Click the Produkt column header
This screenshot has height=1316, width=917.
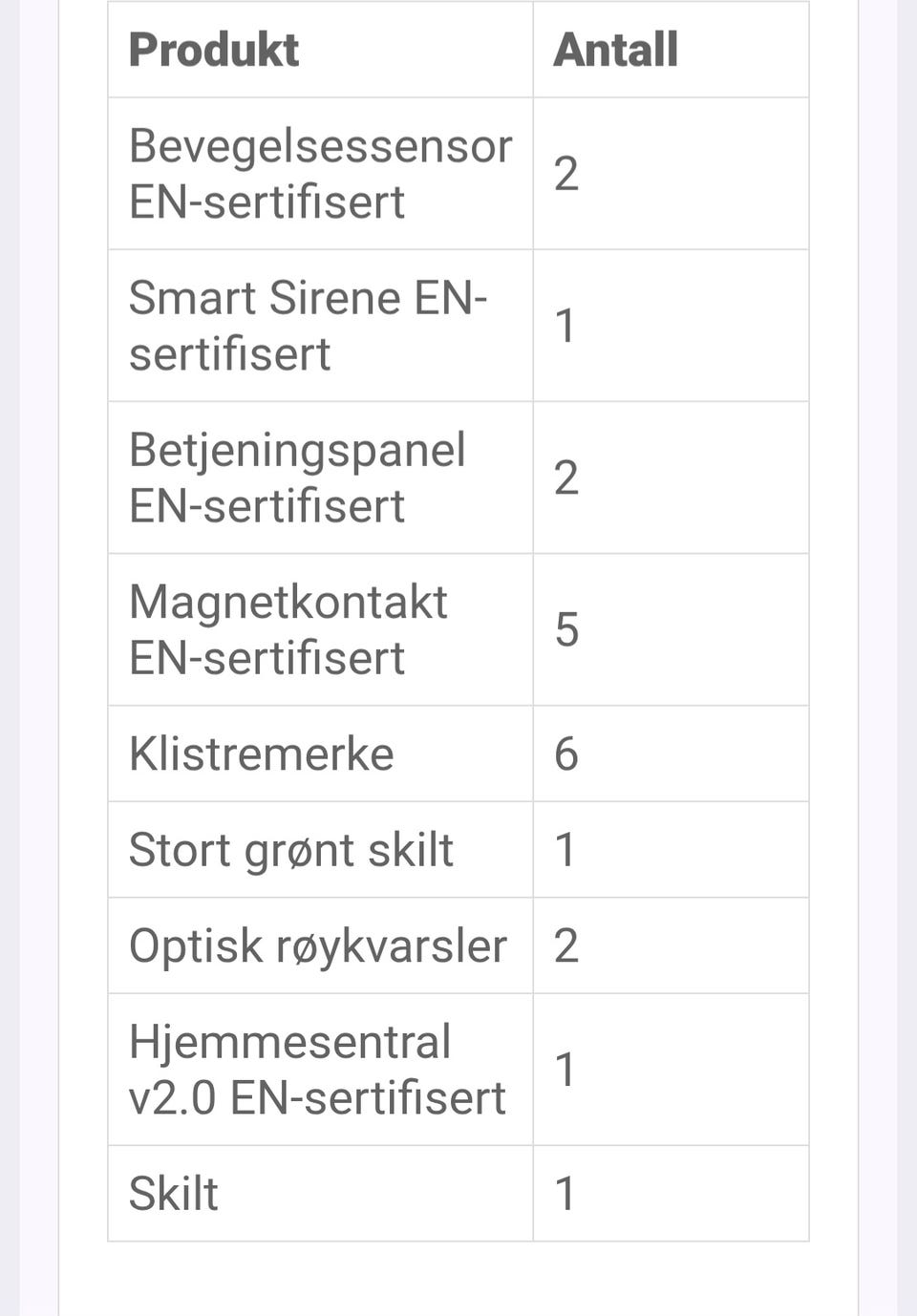click(214, 50)
